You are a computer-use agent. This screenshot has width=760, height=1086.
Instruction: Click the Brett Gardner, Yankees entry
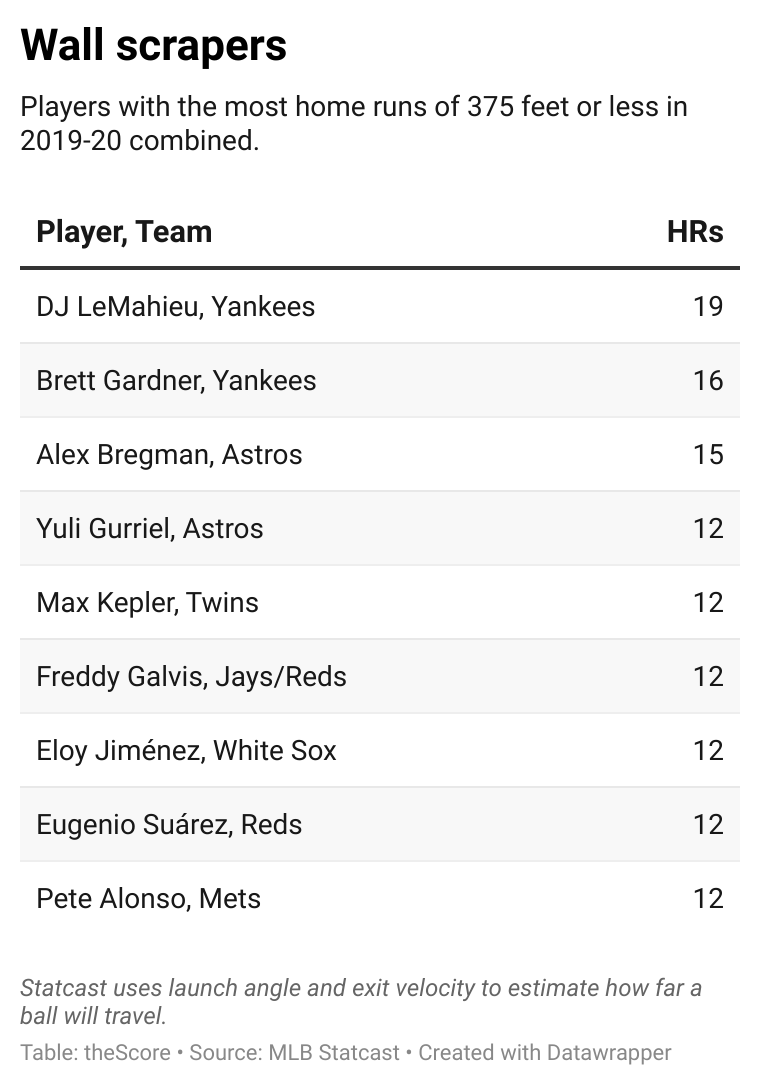[176, 380]
